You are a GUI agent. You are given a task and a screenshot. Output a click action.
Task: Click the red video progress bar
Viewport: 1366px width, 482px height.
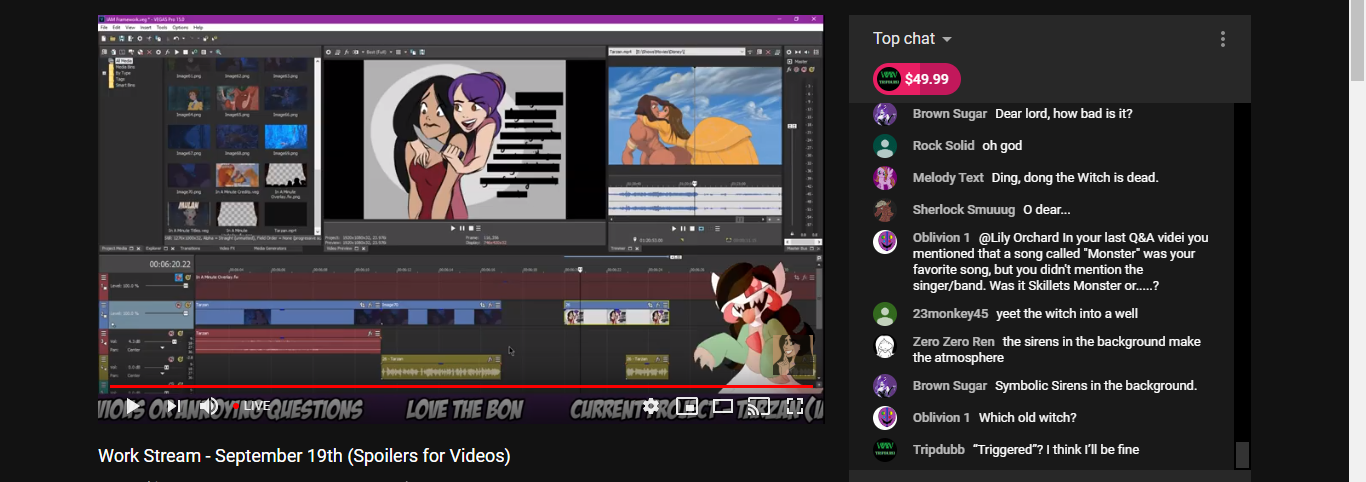click(460, 386)
